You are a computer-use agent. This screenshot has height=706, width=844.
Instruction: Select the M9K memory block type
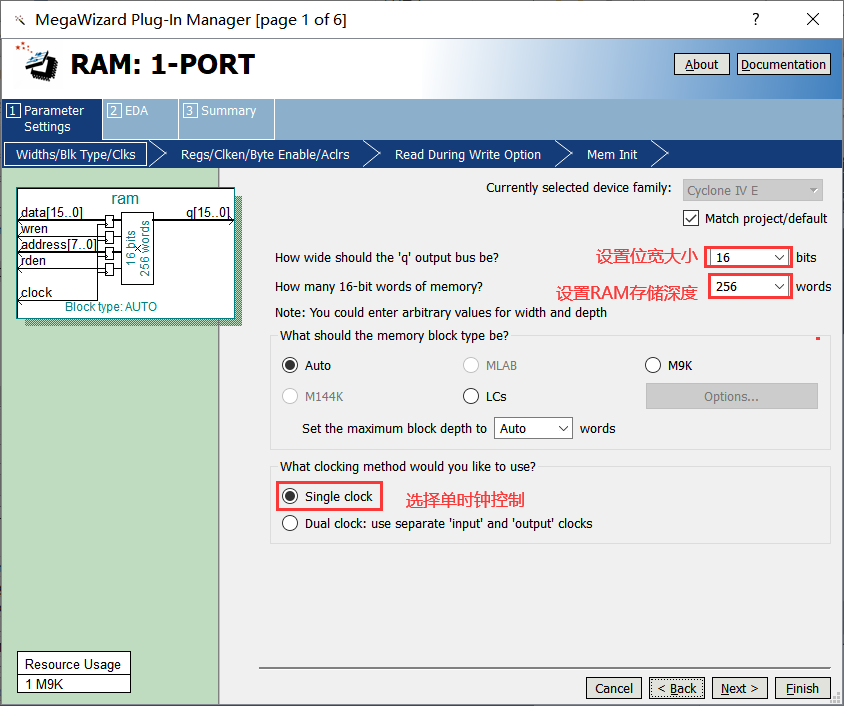click(654, 366)
